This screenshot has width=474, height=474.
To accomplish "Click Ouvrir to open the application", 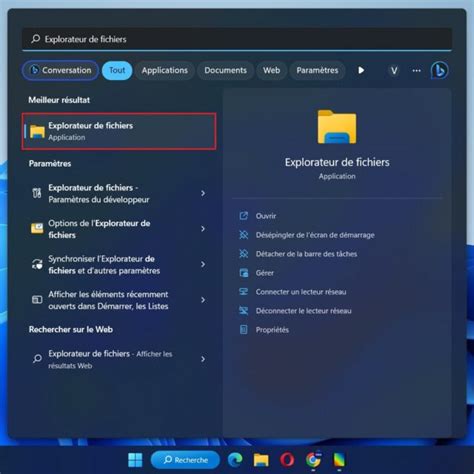I will pyautogui.click(x=266, y=216).
